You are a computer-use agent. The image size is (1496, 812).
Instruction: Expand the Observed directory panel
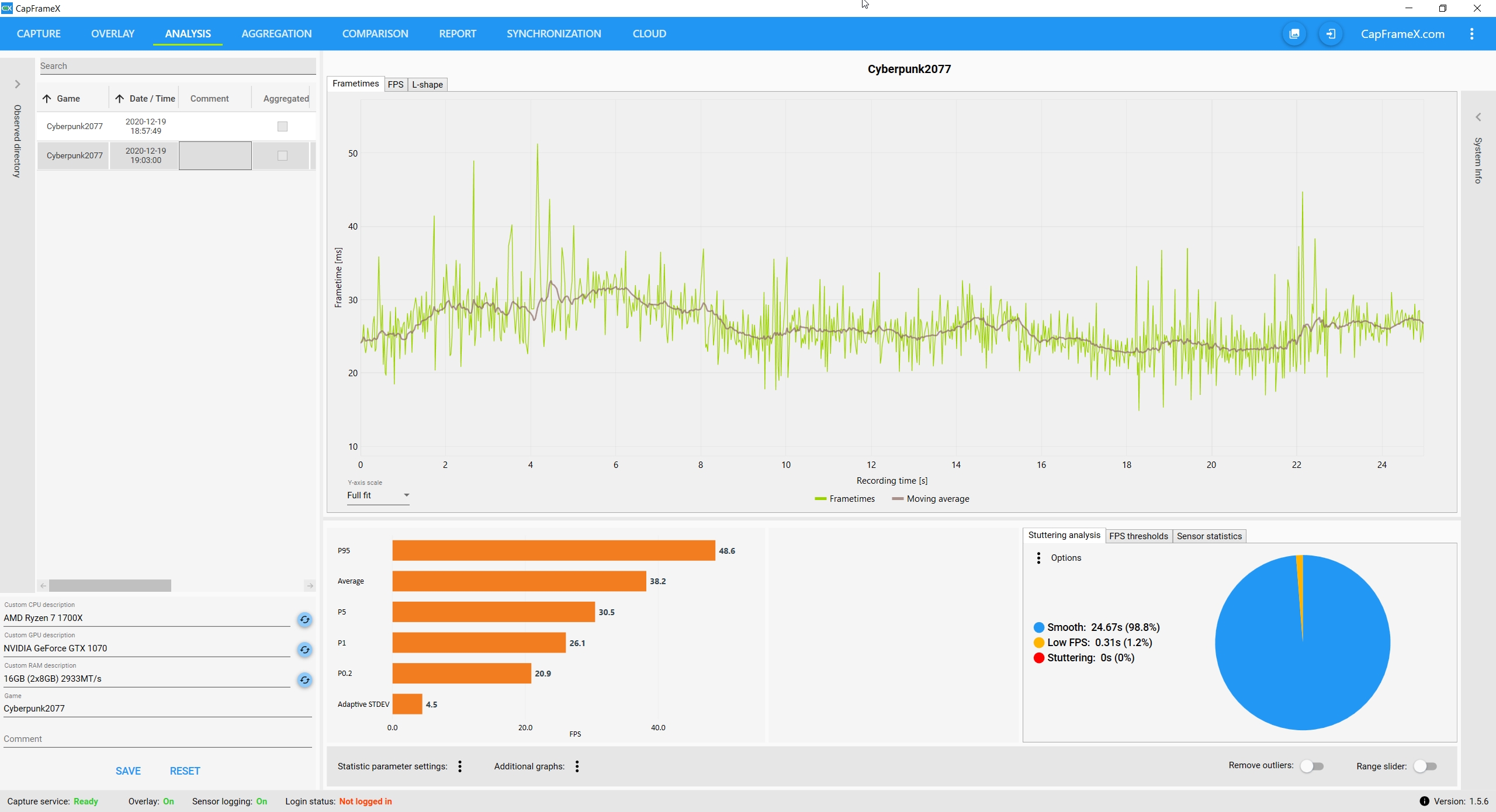point(18,84)
